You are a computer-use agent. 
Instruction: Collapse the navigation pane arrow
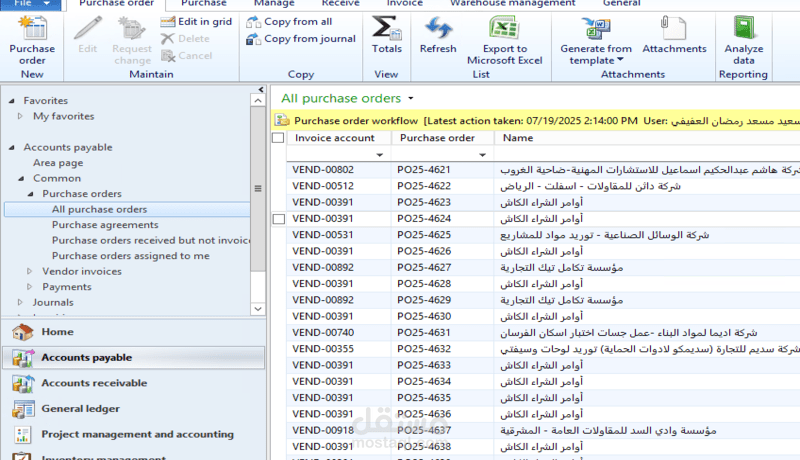pos(261,89)
